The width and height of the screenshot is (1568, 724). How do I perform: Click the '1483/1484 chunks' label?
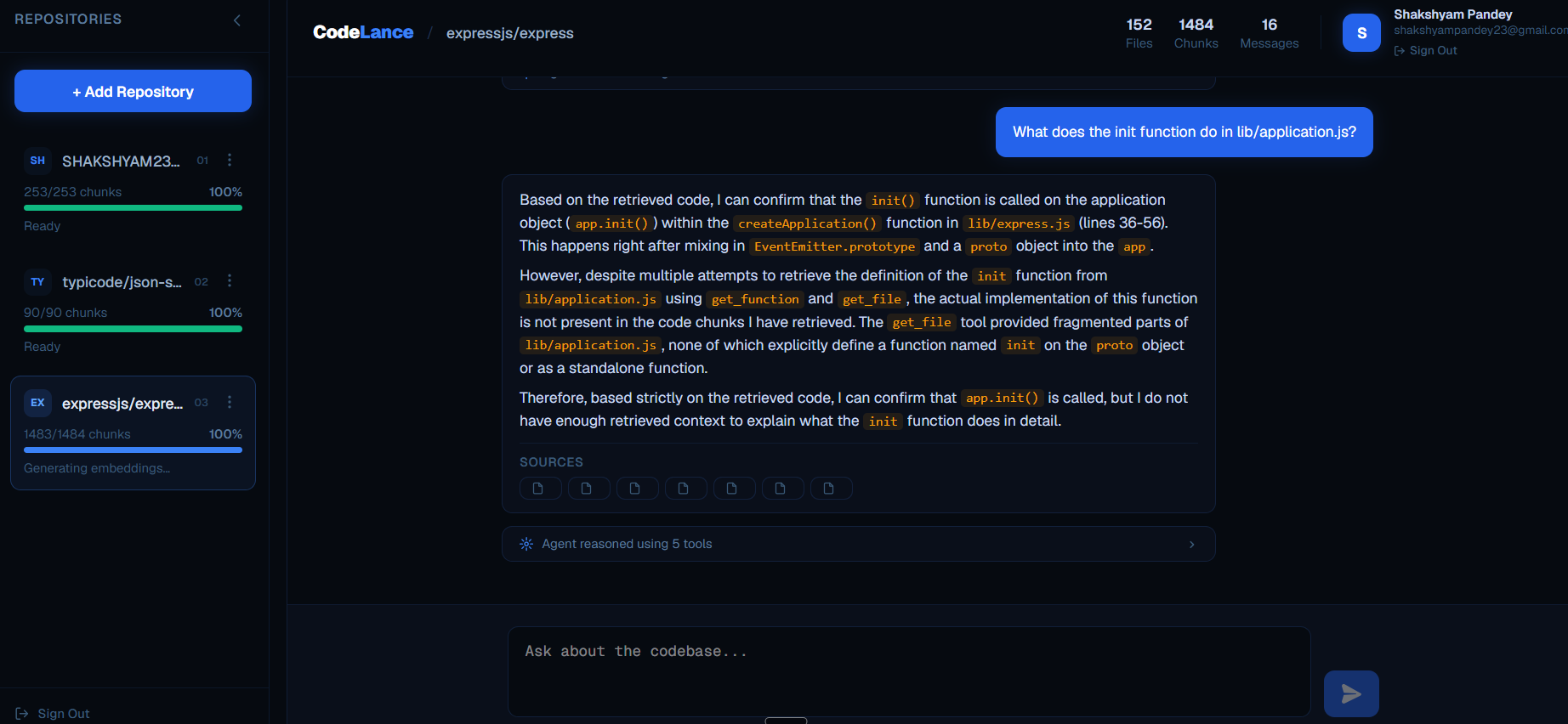77,434
